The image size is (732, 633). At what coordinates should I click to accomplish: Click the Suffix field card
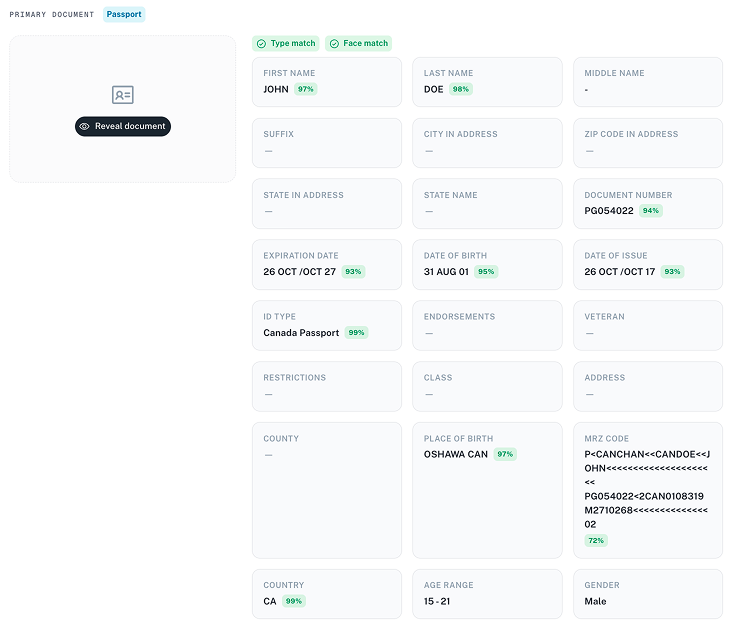point(327,143)
